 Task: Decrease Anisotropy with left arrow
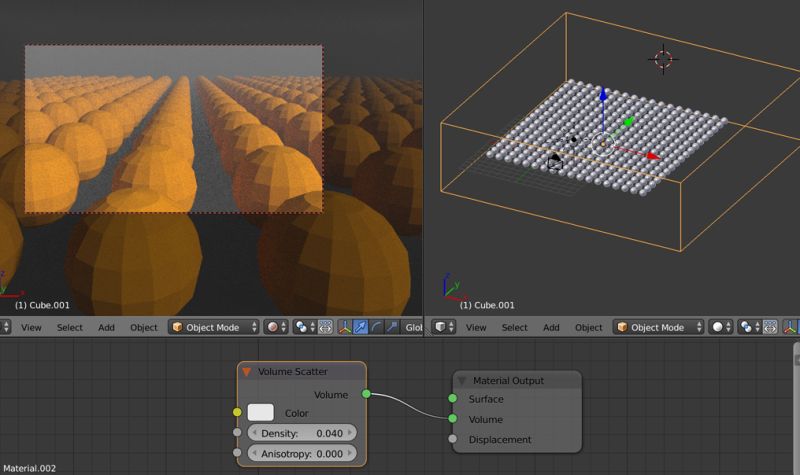(254, 453)
